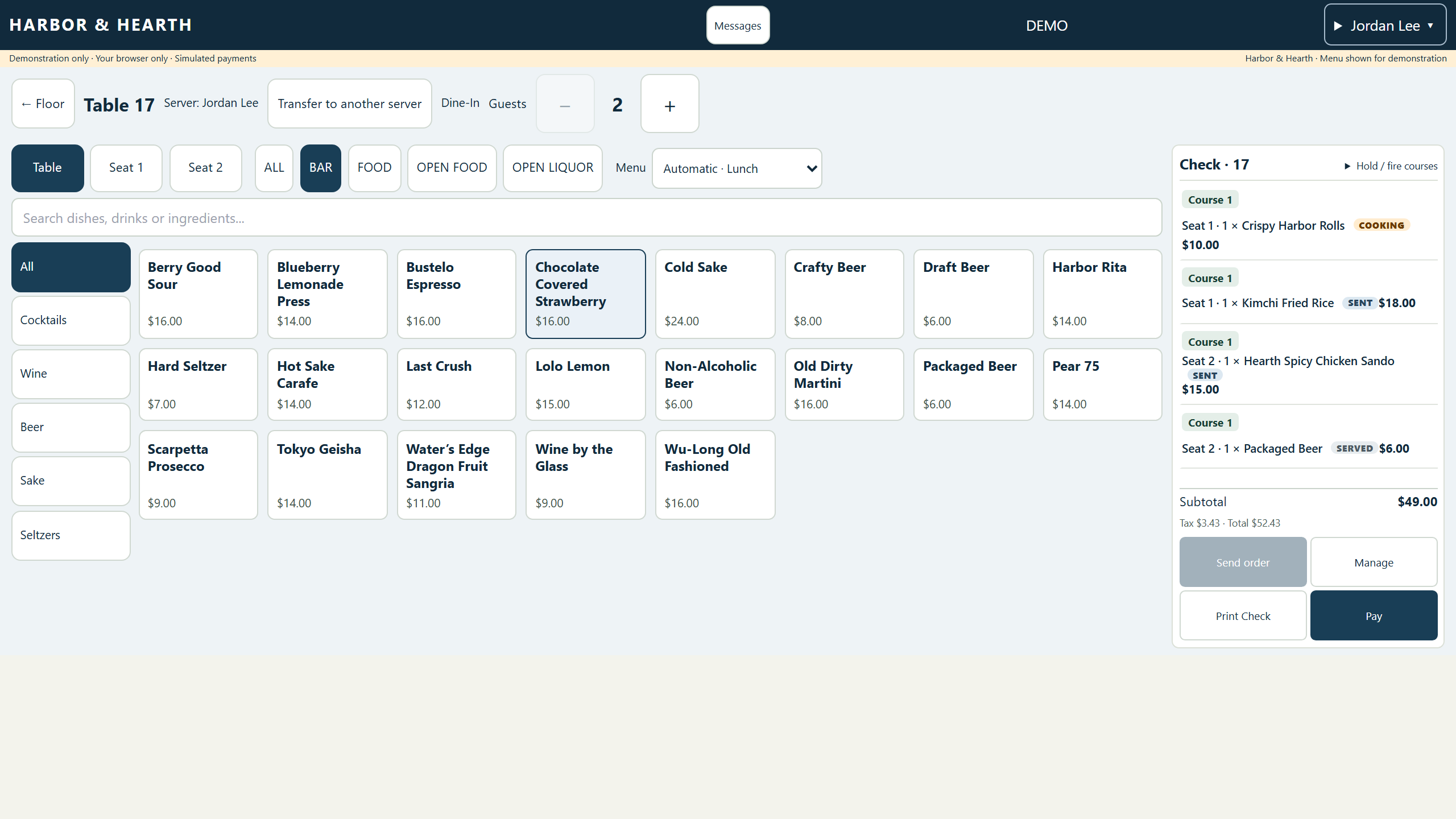Screen dimensions: 1456x819
Task: Select Kimchi Fried Rice check line
Action: [x=1308, y=292]
